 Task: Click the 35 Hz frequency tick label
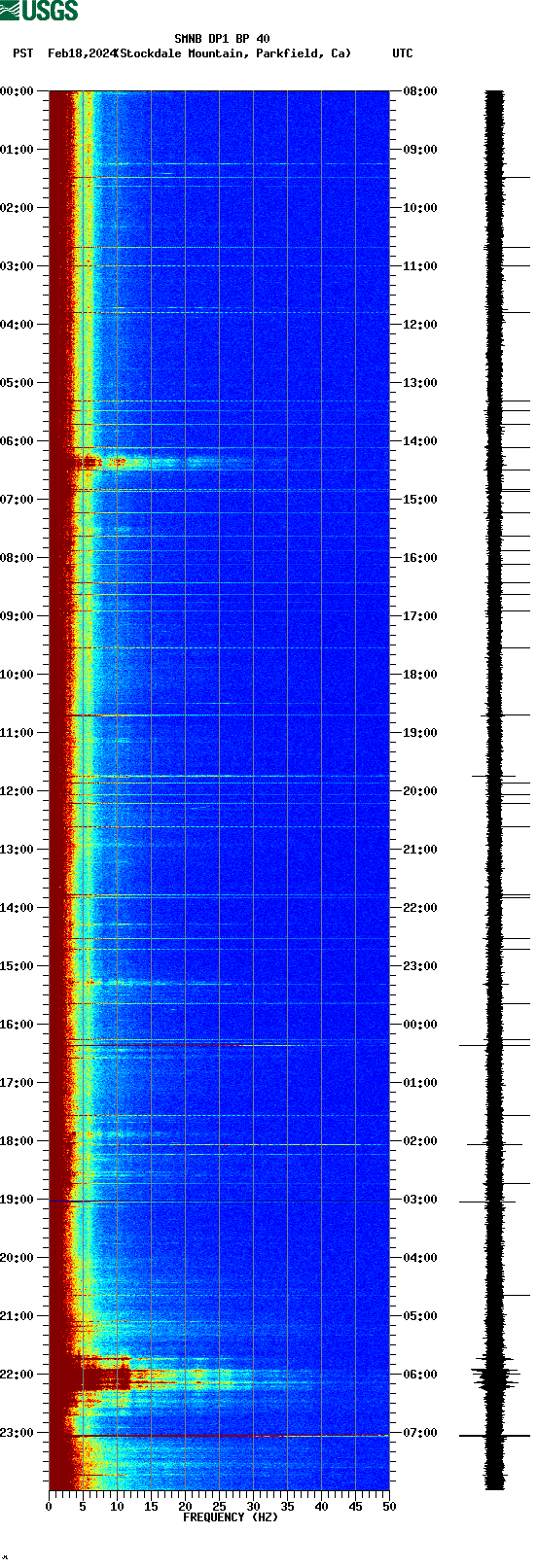(x=287, y=1508)
